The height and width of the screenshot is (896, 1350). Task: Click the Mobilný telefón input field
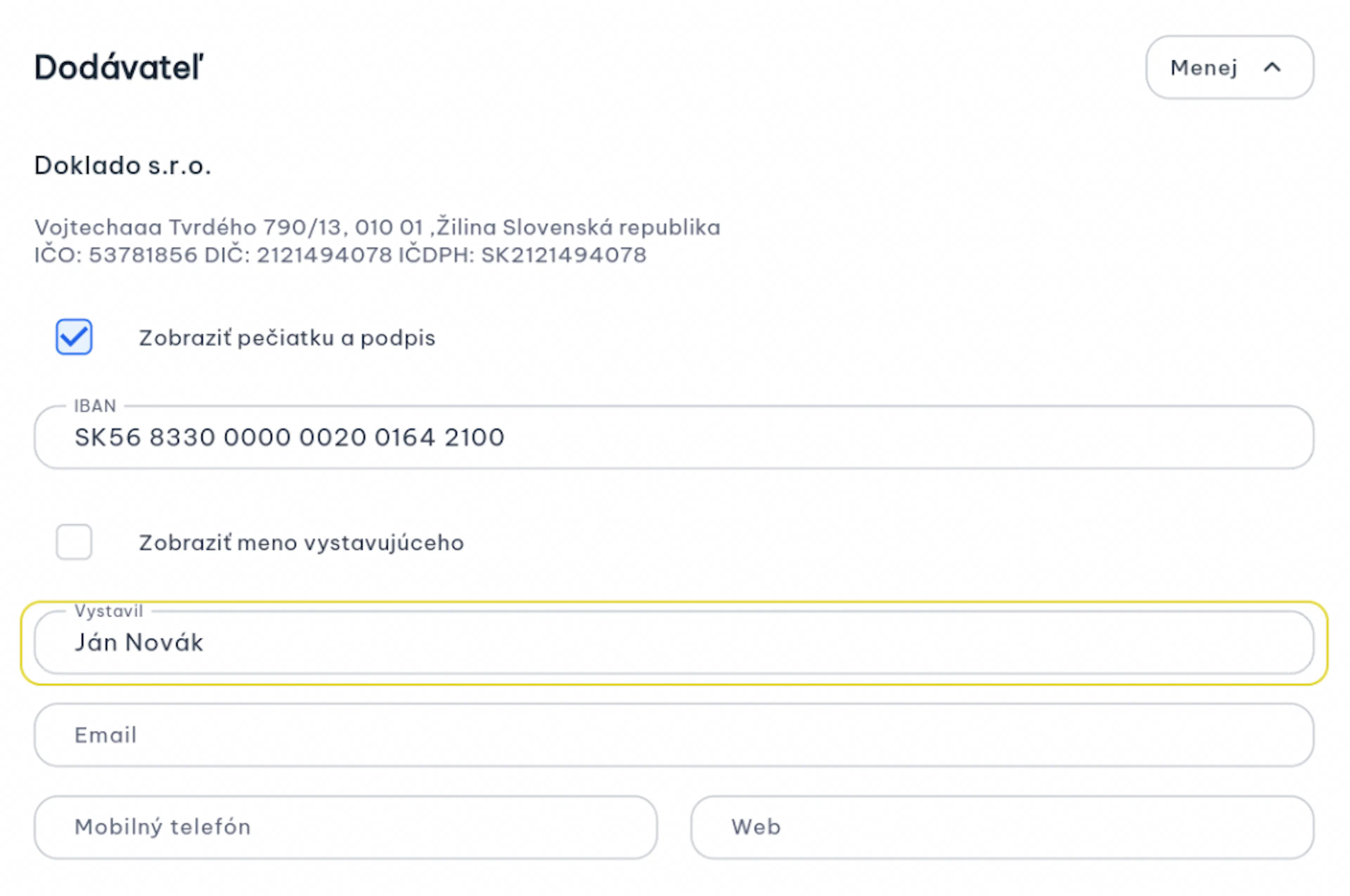click(345, 827)
